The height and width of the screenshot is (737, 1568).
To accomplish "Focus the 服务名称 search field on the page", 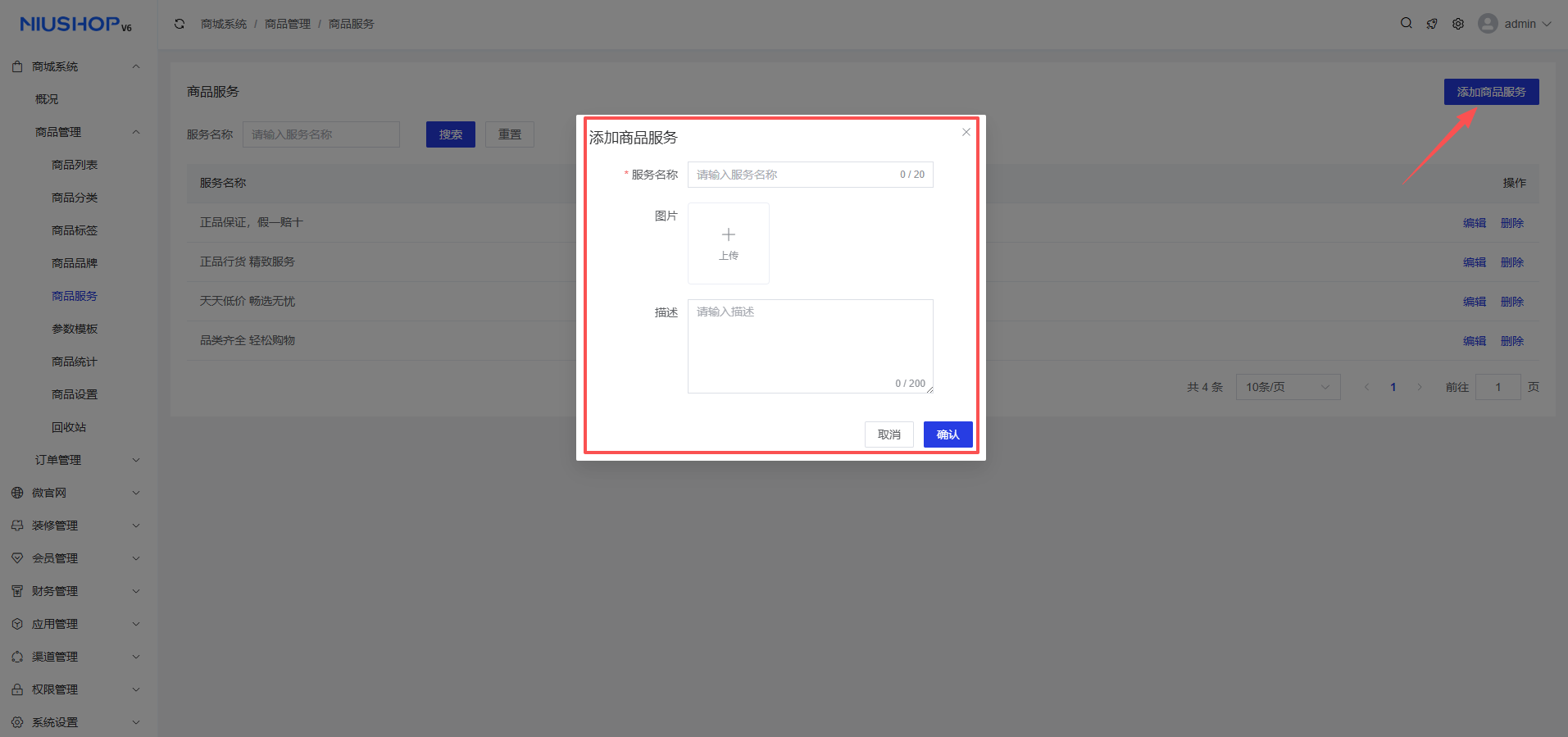I will [x=321, y=134].
